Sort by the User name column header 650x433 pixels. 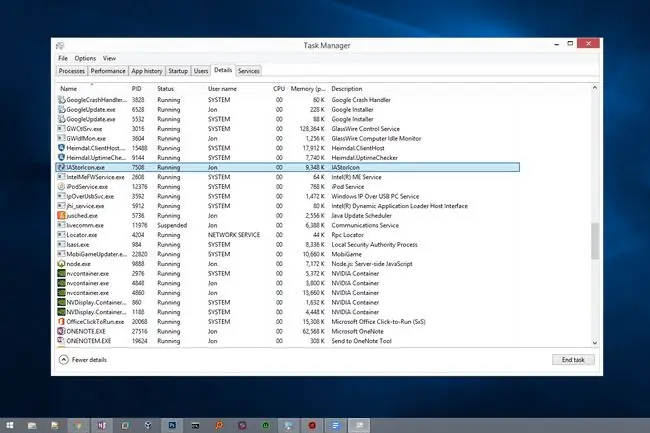pyautogui.click(x=222, y=89)
